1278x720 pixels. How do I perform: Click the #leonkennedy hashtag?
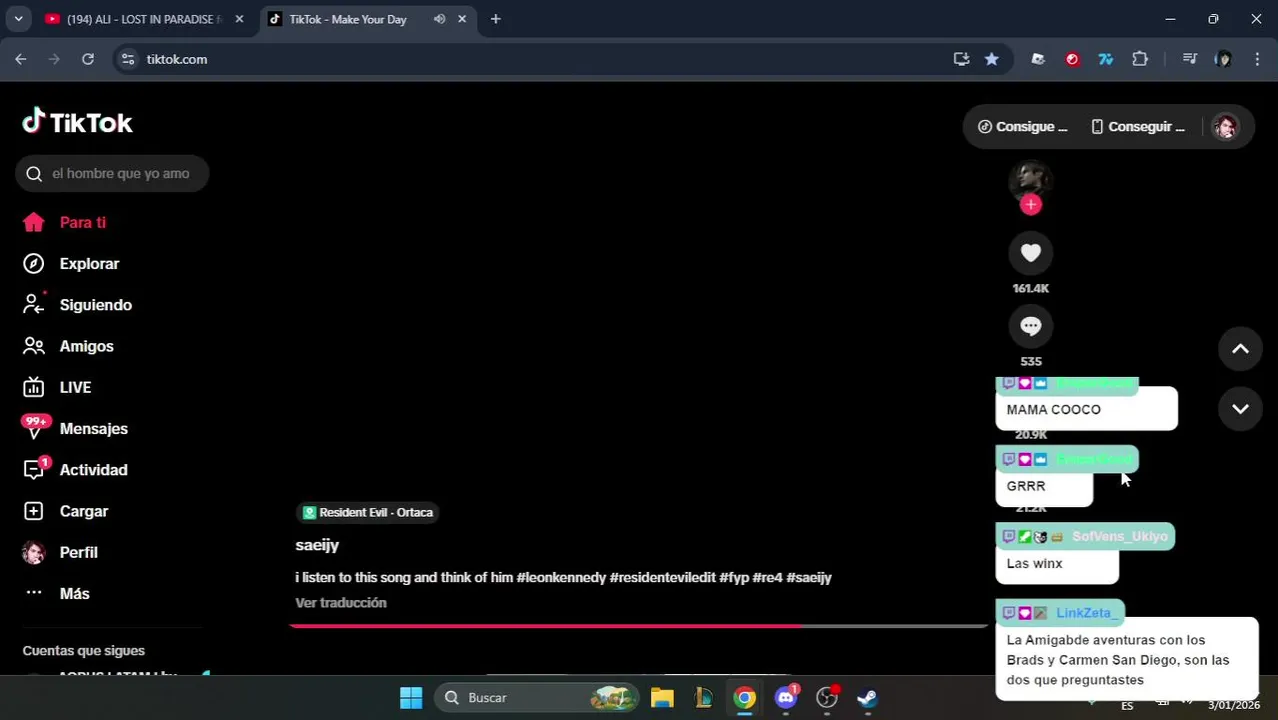point(561,577)
